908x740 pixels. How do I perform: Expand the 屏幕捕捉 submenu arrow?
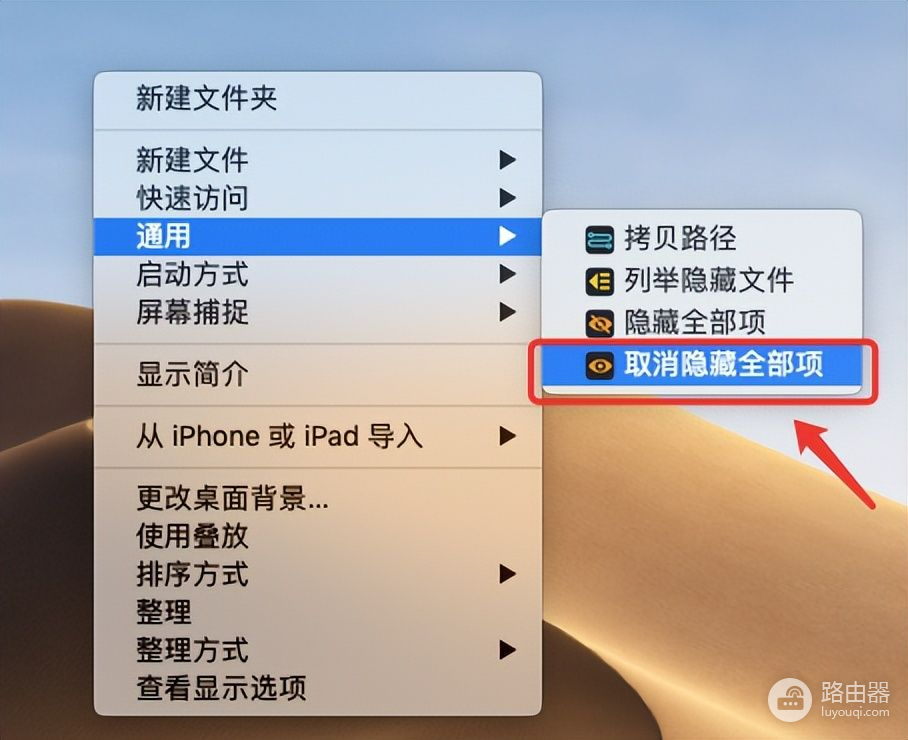pos(507,312)
